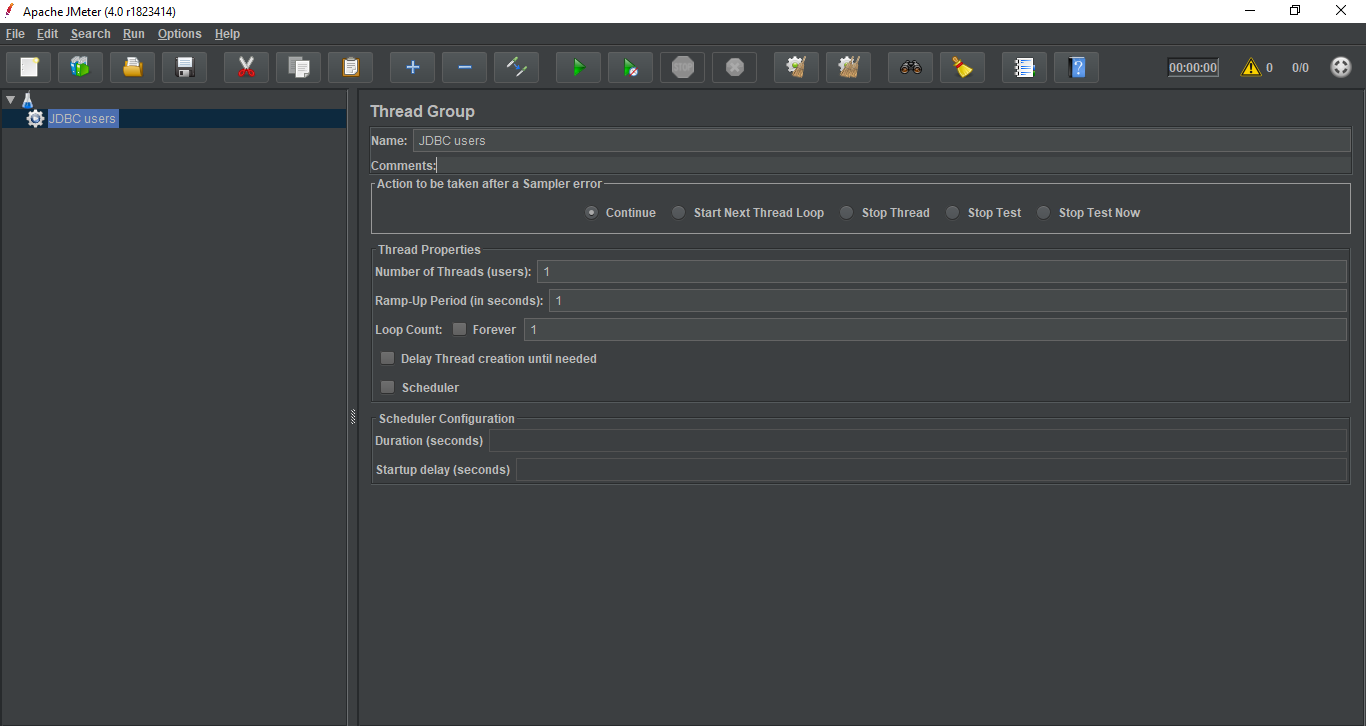
Task: Open the Options menu
Action: point(179,34)
